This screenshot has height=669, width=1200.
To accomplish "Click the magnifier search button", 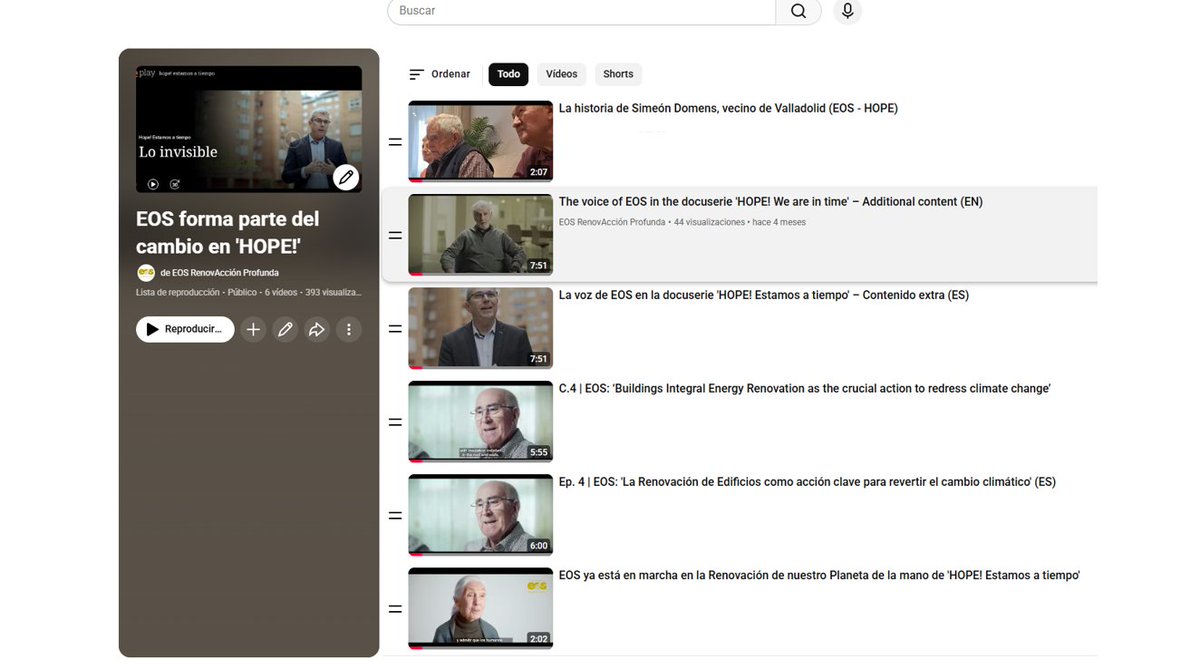I will (798, 11).
